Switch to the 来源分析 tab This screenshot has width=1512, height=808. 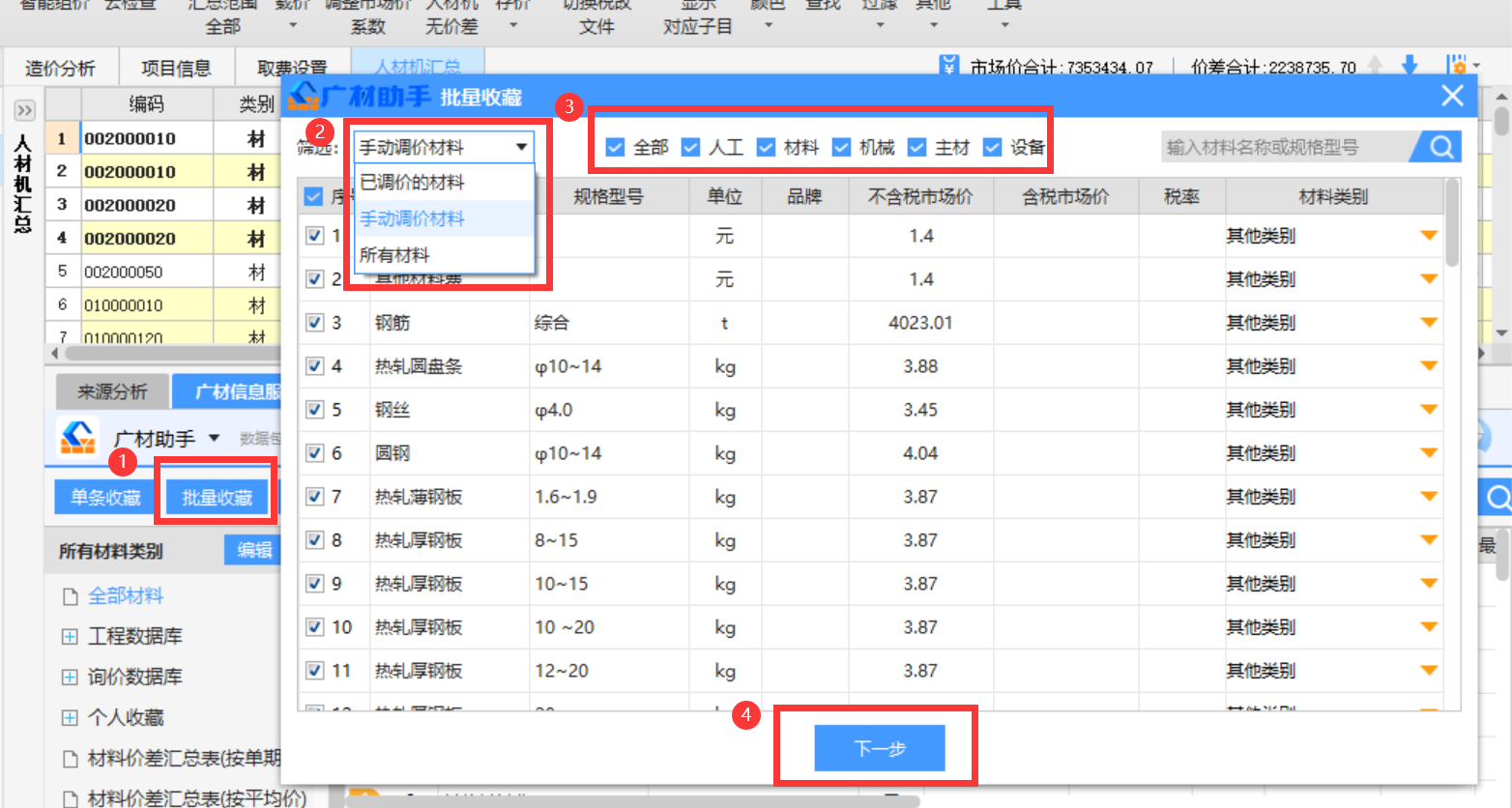click(112, 391)
